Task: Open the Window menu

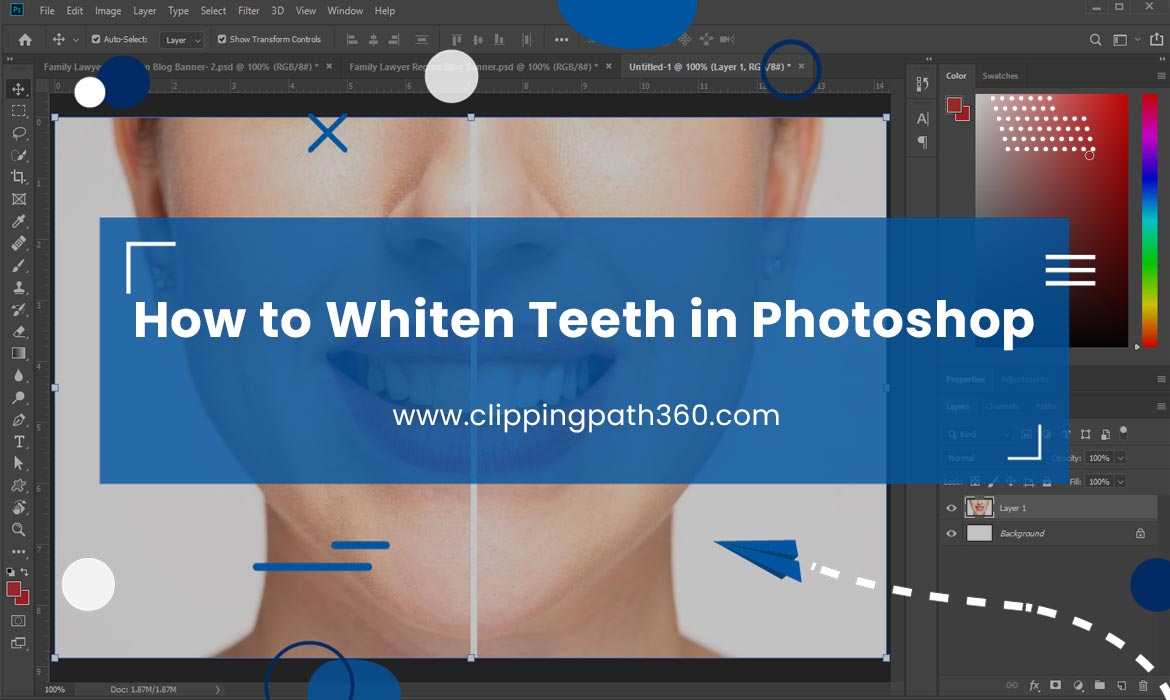Action: point(345,10)
